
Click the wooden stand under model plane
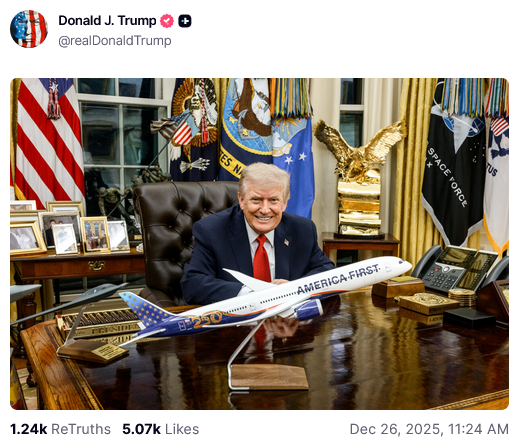tap(269, 377)
